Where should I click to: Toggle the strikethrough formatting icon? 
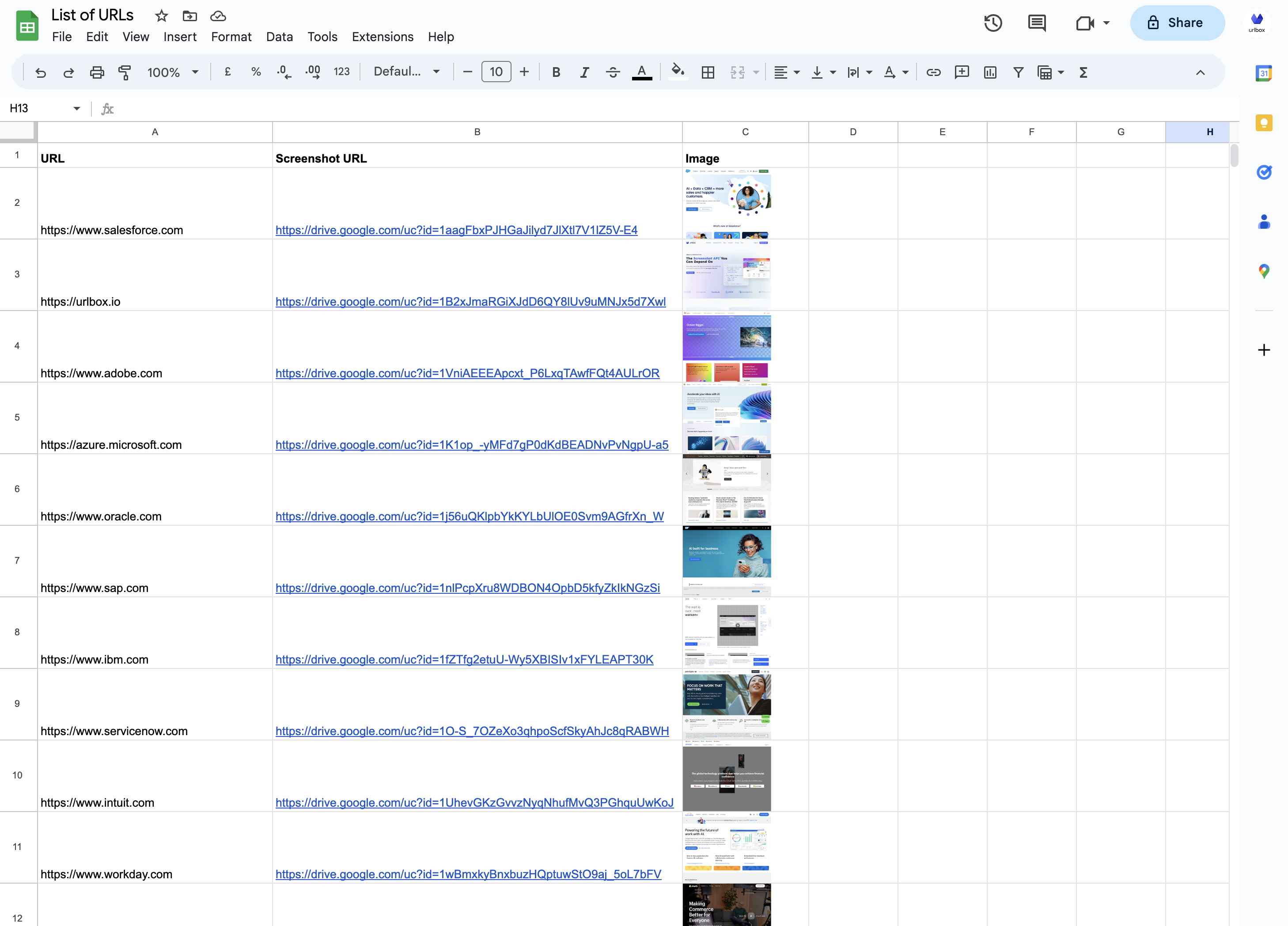pos(612,72)
